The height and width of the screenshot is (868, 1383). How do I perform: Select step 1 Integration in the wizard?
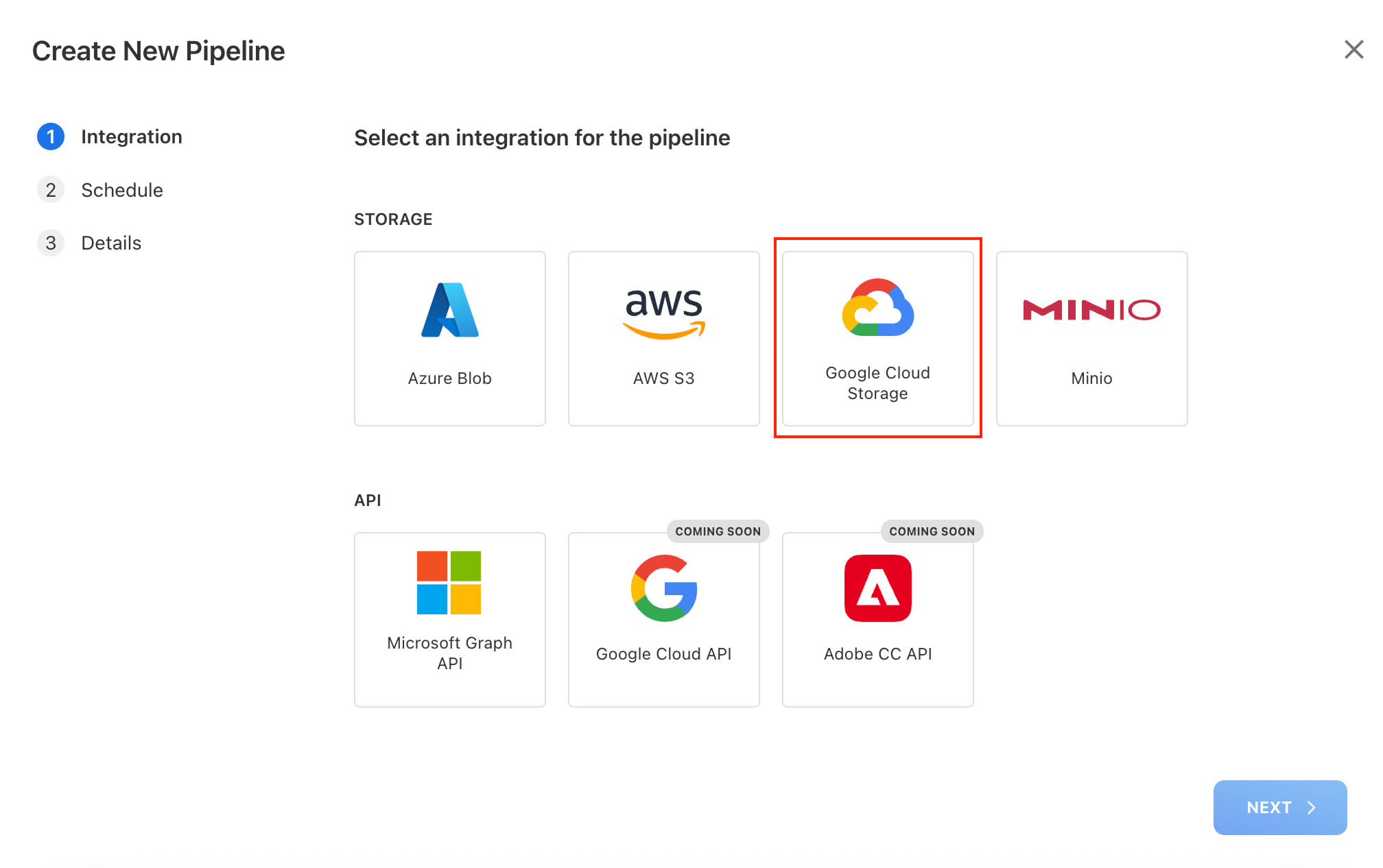point(132,136)
